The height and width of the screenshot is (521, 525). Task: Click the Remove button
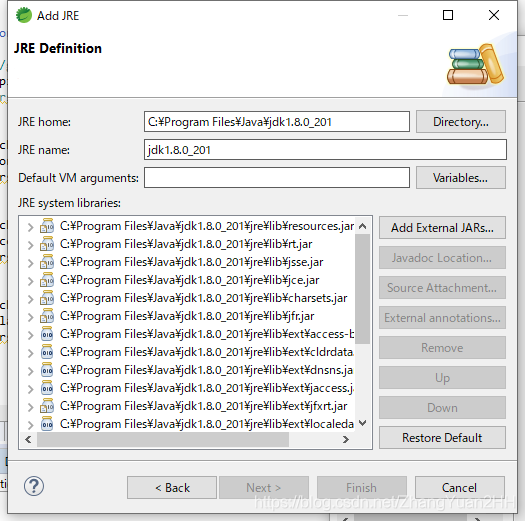pyautogui.click(x=442, y=348)
